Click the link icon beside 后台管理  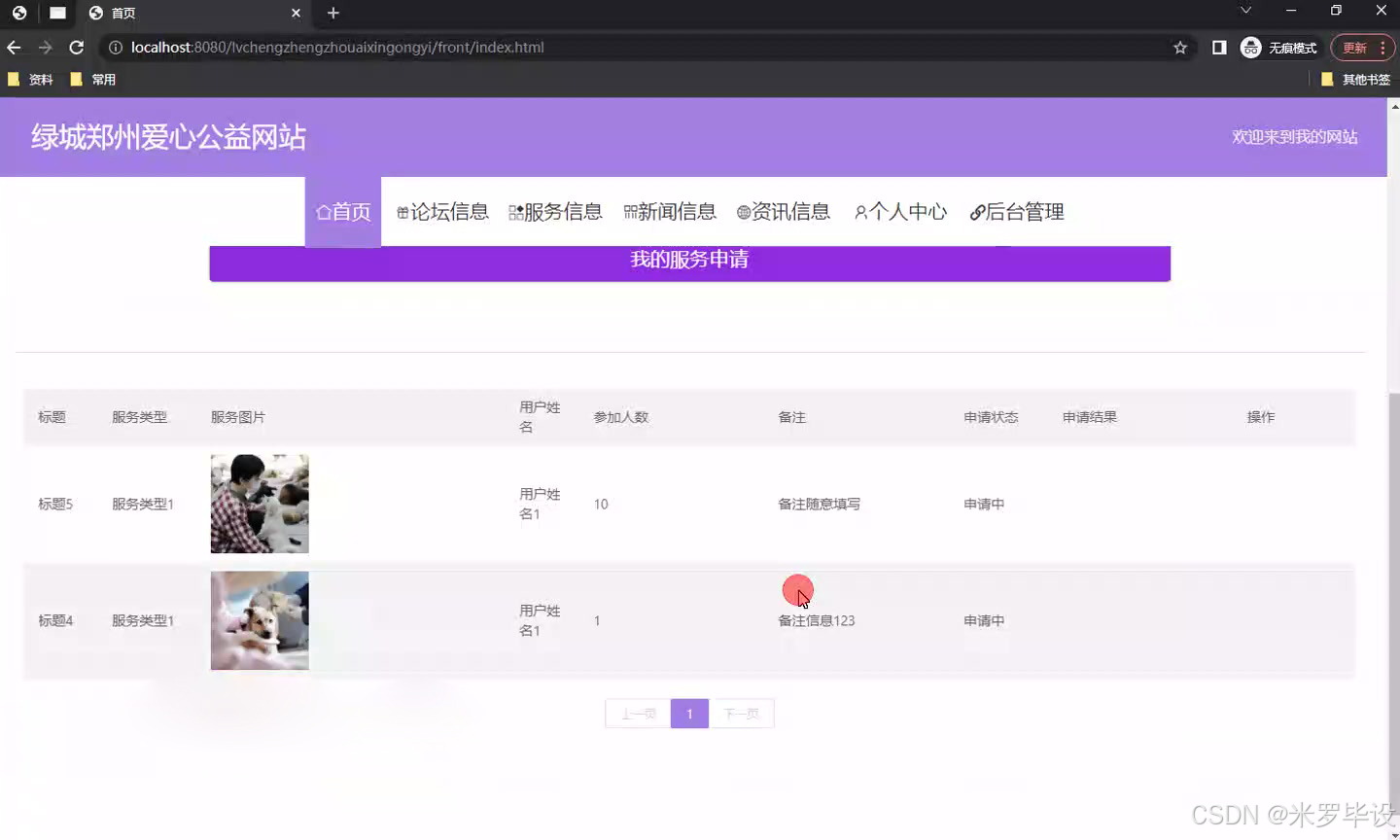click(x=976, y=211)
